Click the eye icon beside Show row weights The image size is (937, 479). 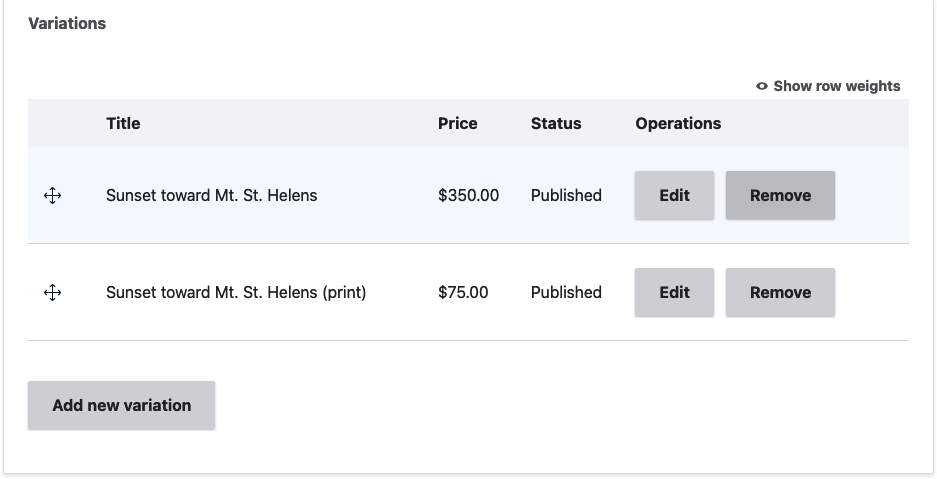(x=761, y=86)
